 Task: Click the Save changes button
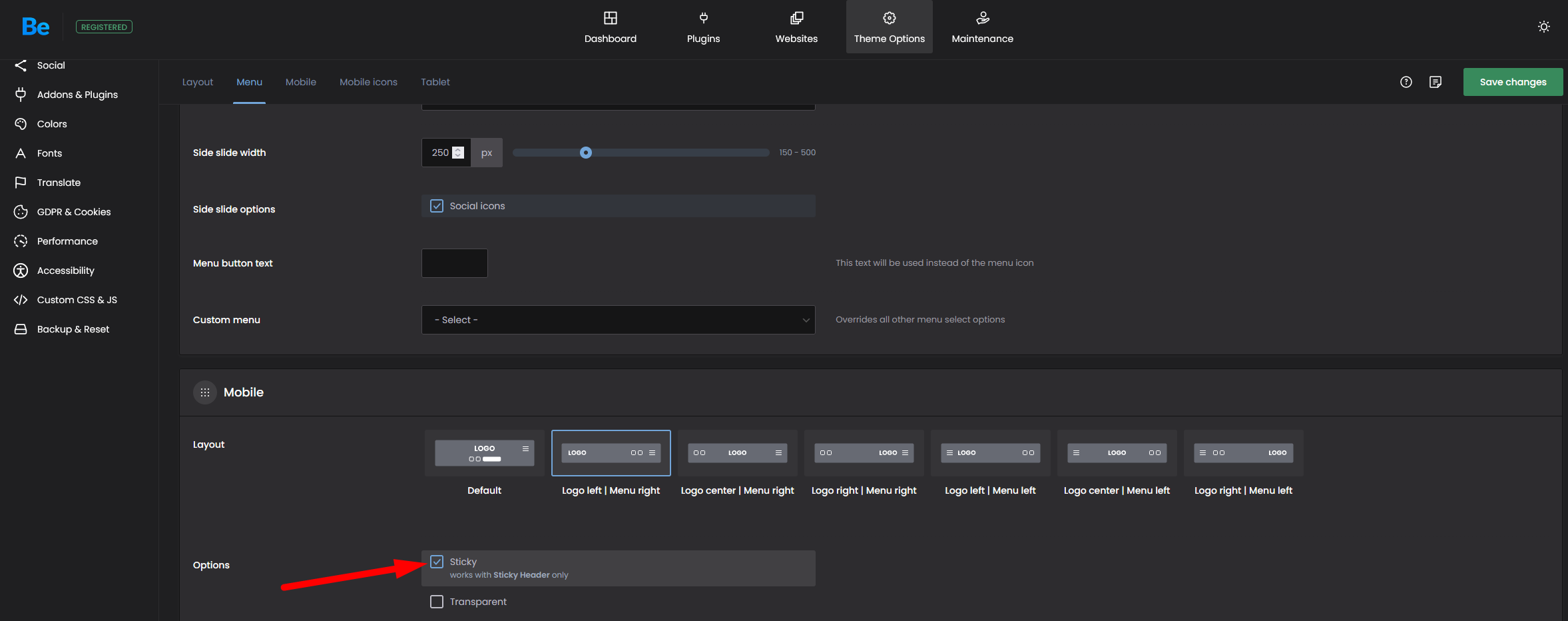point(1513,82)
